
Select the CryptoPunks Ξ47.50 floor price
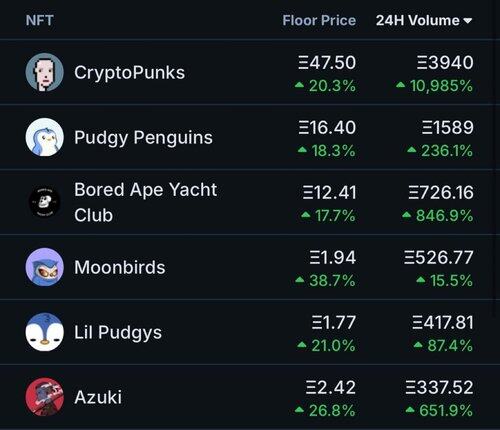pyautogui.click(x=327, y=63)
